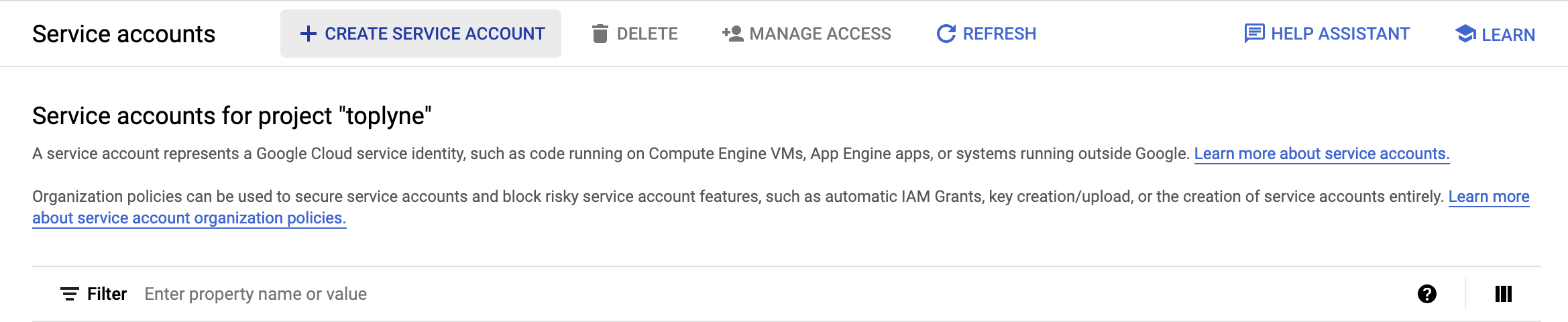Click the question mark filter help icon
The image size is (1568, 322).
[x=1427, y=294]
